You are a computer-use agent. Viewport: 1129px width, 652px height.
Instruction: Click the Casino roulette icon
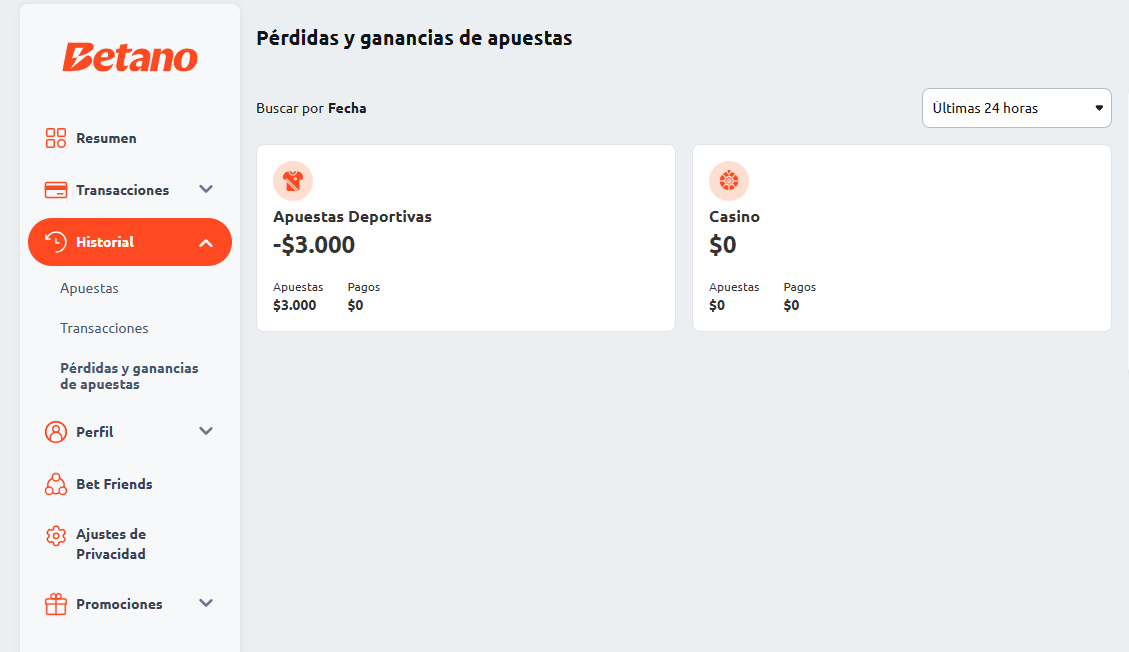729,181
